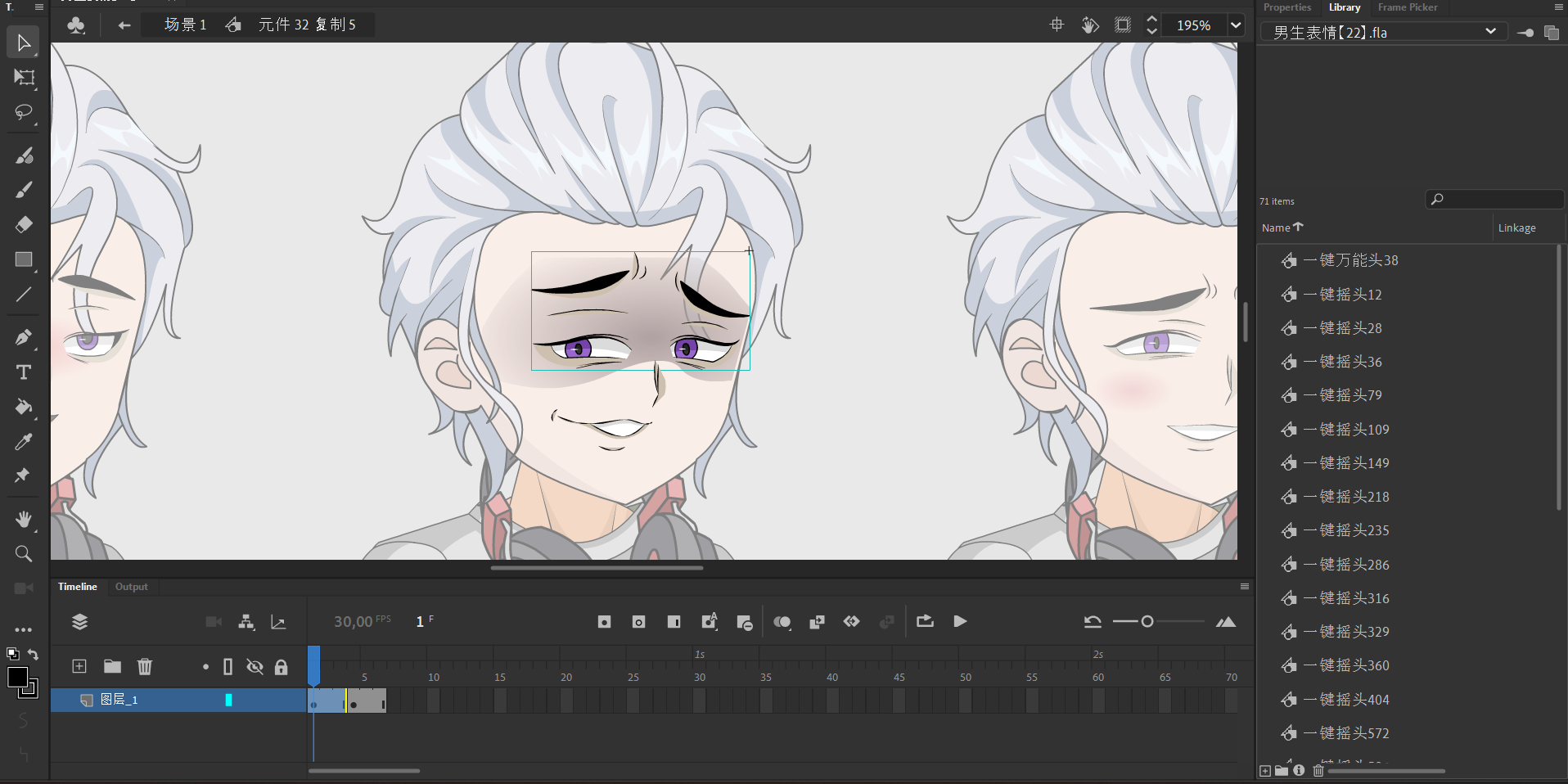Toggle show all layers as outlines
Screen dimensions: 1568x784
click(x=228, y=667)
